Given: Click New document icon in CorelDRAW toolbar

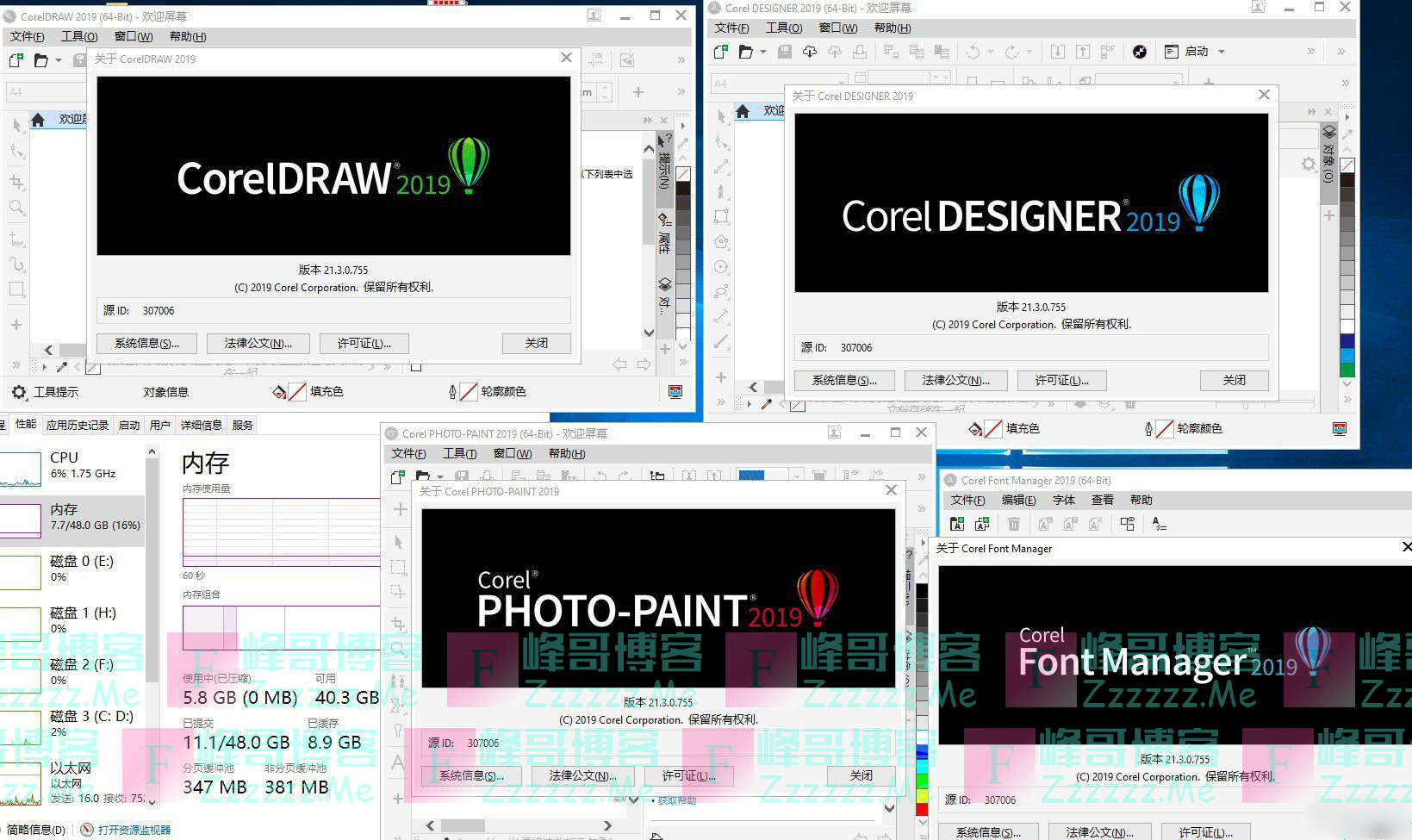Looking at the screenshot, I should (16, 60).
